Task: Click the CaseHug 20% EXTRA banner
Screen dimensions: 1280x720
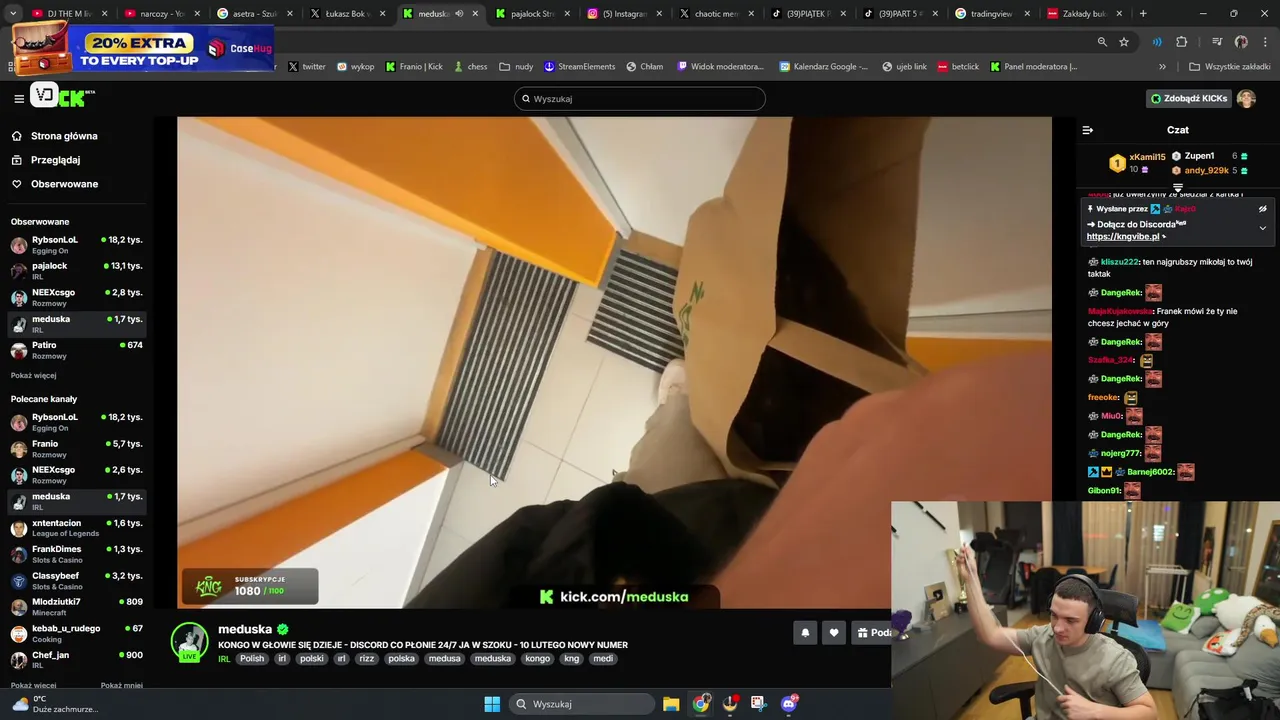Action: coord(142,47)
